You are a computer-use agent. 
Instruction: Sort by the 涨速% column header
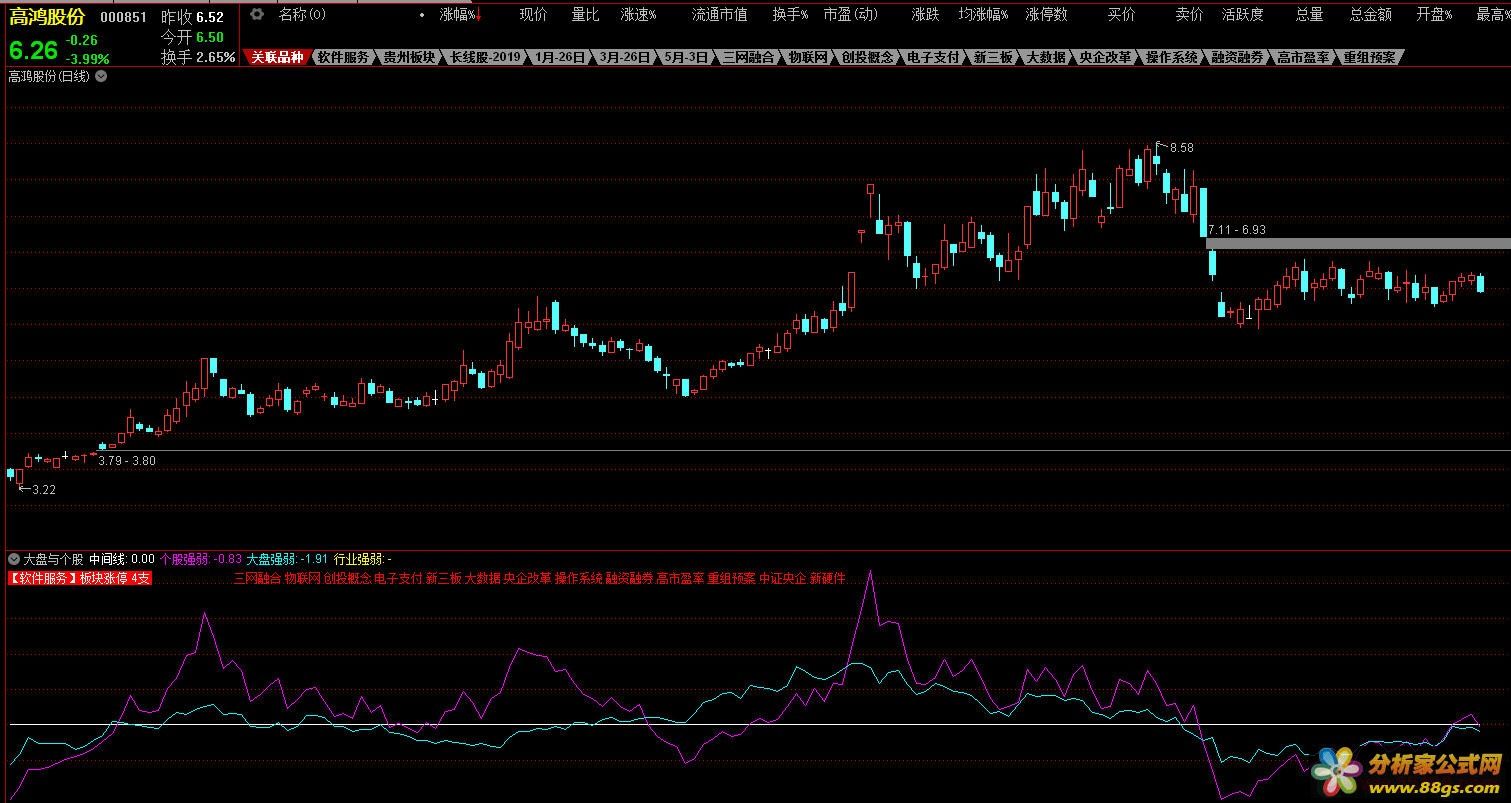pos(639,14)
